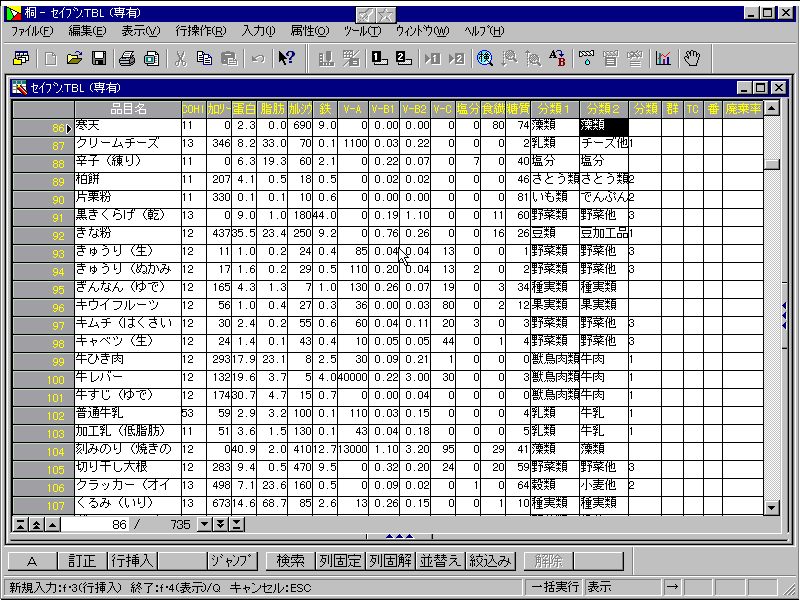Click the Print icon in toolbar
Image resolution: width=800 pixels, height=600 pixels.
128,58
